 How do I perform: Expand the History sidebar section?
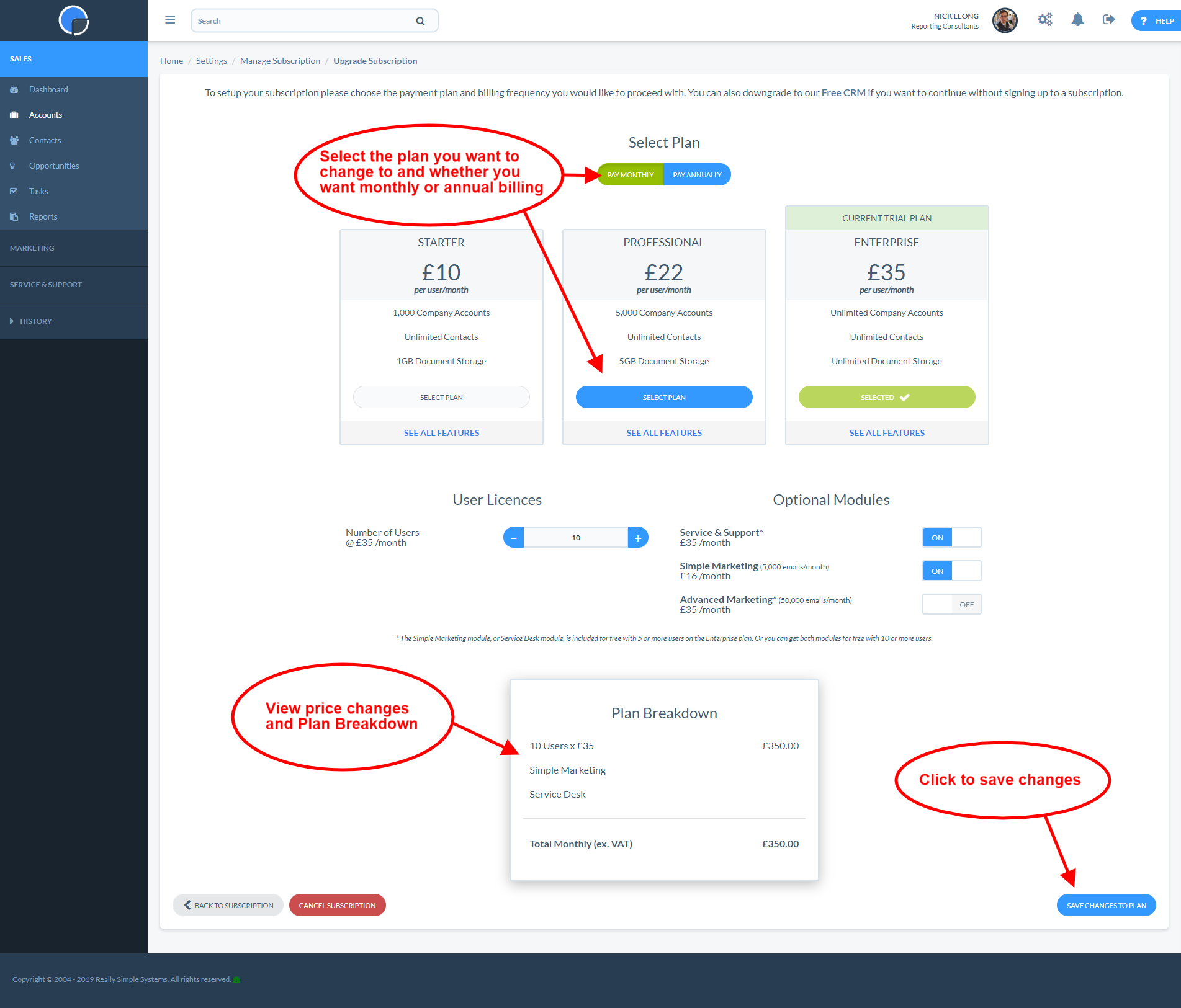coord(74,321)
